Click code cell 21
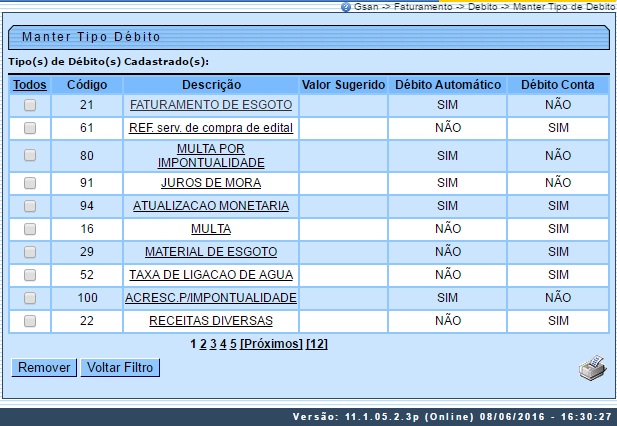Viewport: 617px width, 426px height. point(87,105)
